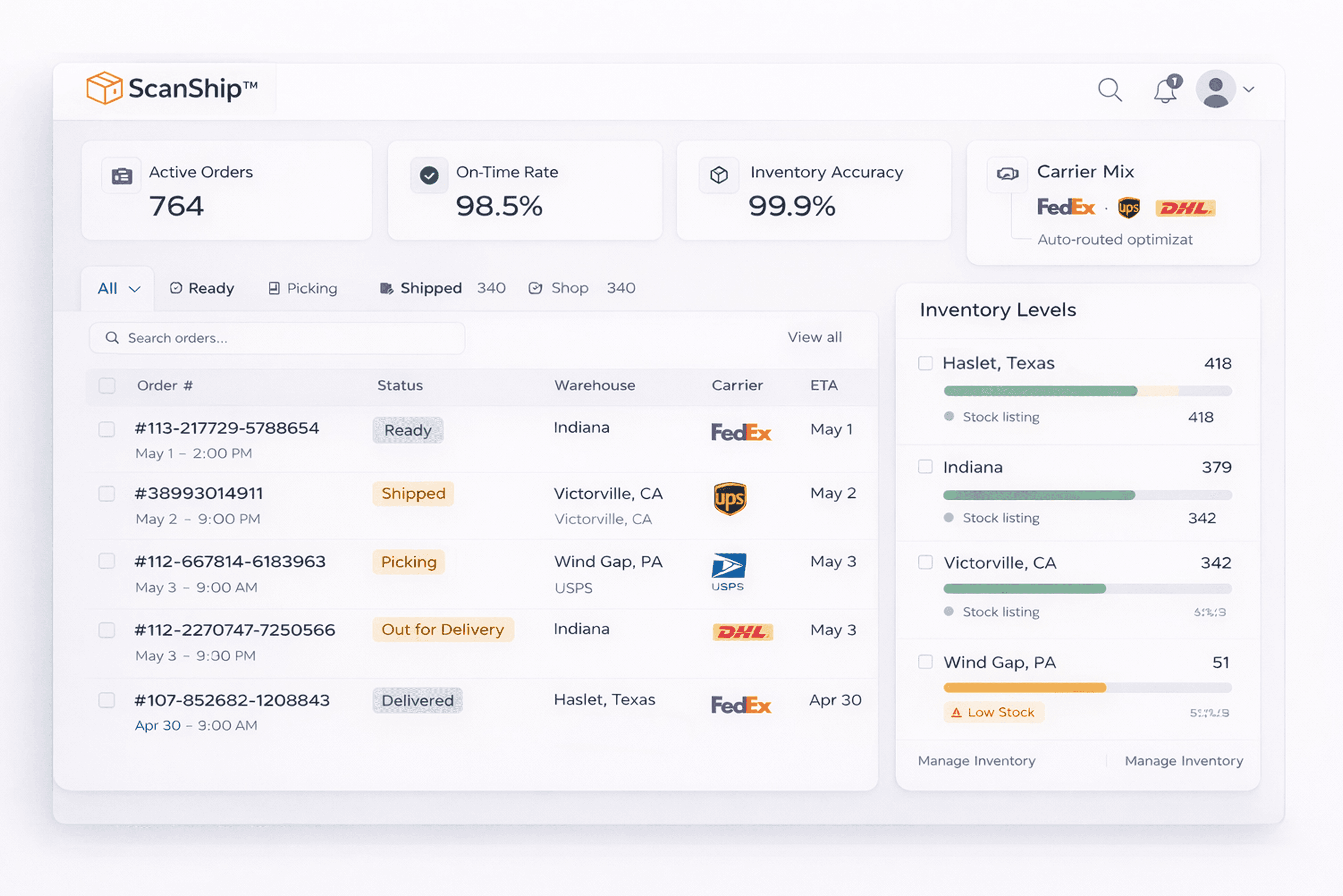Screen dimensions: 1343x896
Task: Click the Active Orders briefcase icon
Action: point(121,175)
